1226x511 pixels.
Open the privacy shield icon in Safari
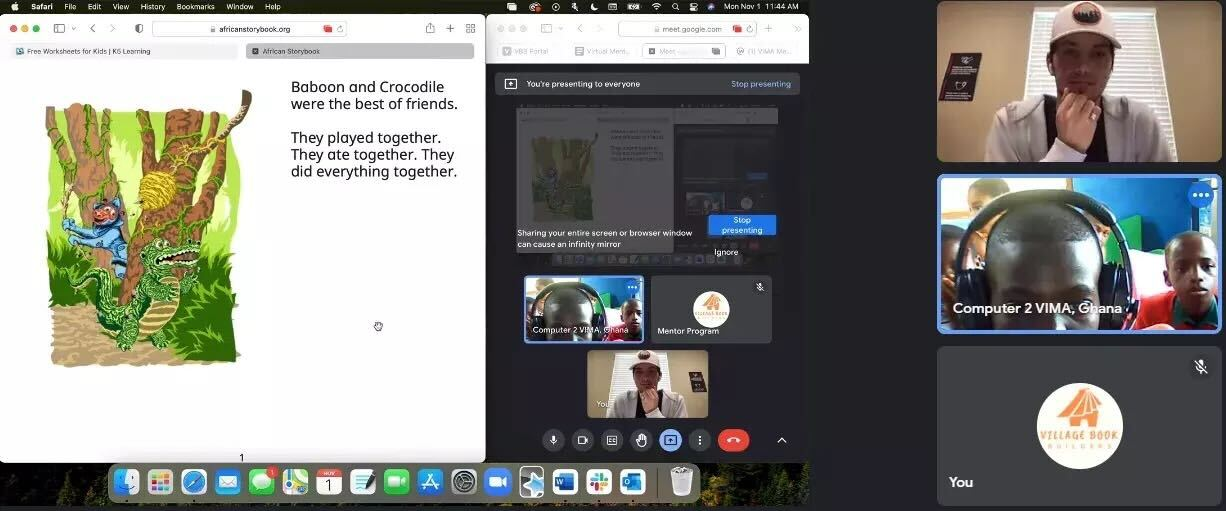pyautogui.click(x=138, y=29)
